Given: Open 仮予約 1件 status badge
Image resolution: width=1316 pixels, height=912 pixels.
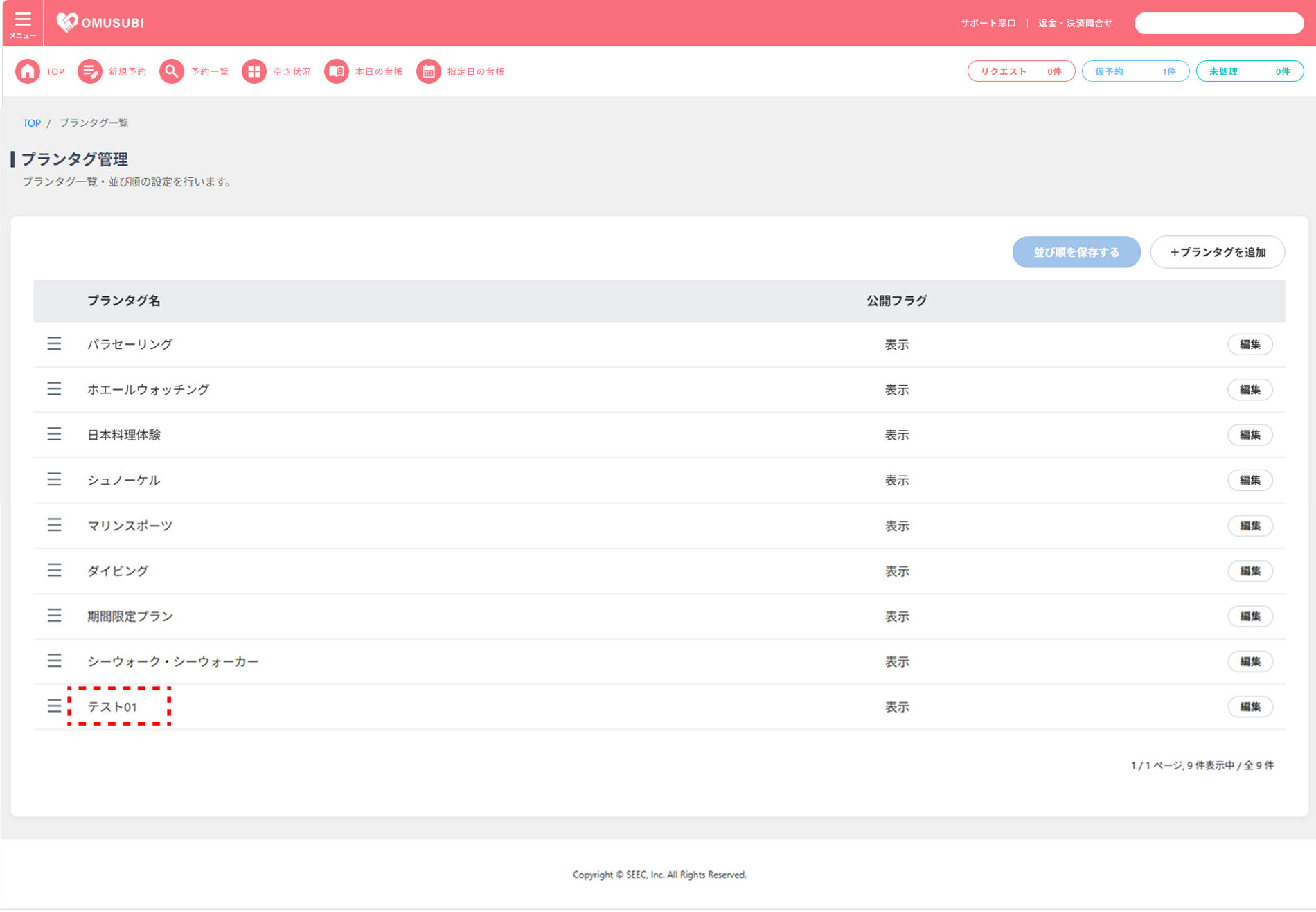Looking at the screenshot, I should coord(1135,71).
